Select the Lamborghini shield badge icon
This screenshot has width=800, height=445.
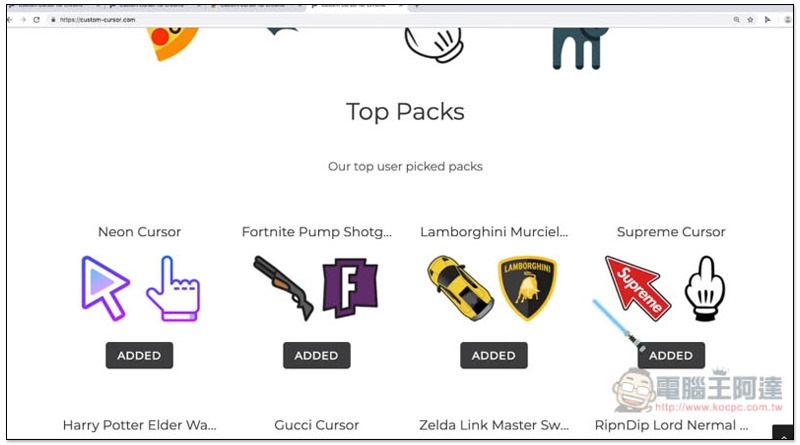pos(528,288)
